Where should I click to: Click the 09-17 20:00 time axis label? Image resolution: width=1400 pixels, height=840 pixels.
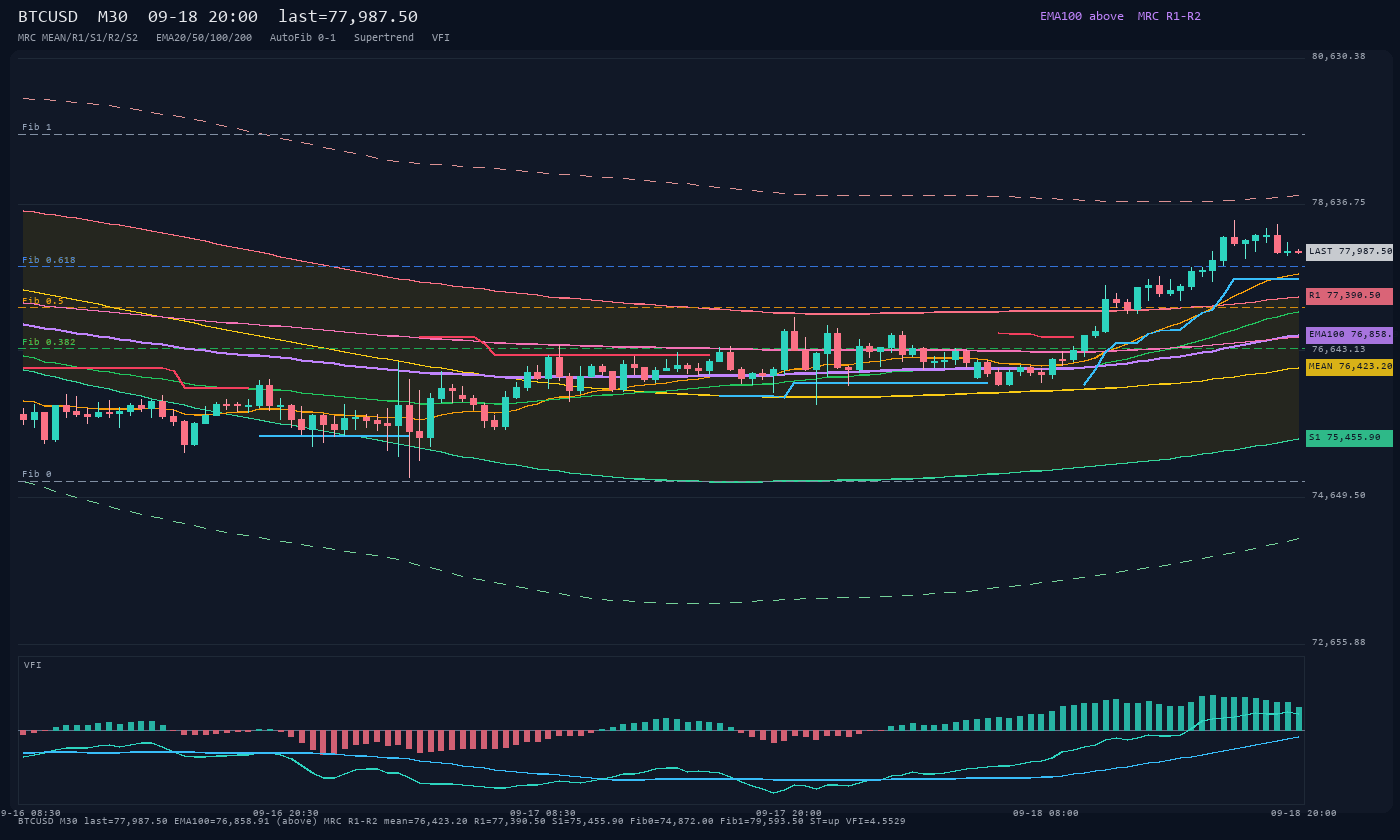click(789, 813)
